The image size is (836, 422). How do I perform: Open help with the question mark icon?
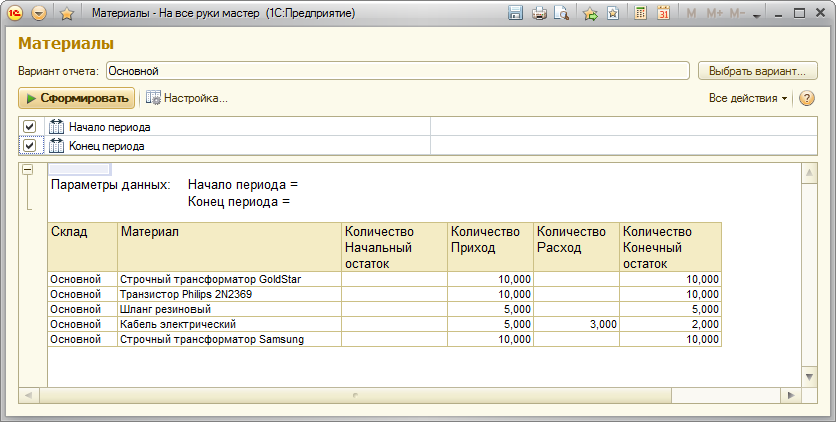point(807,98)
